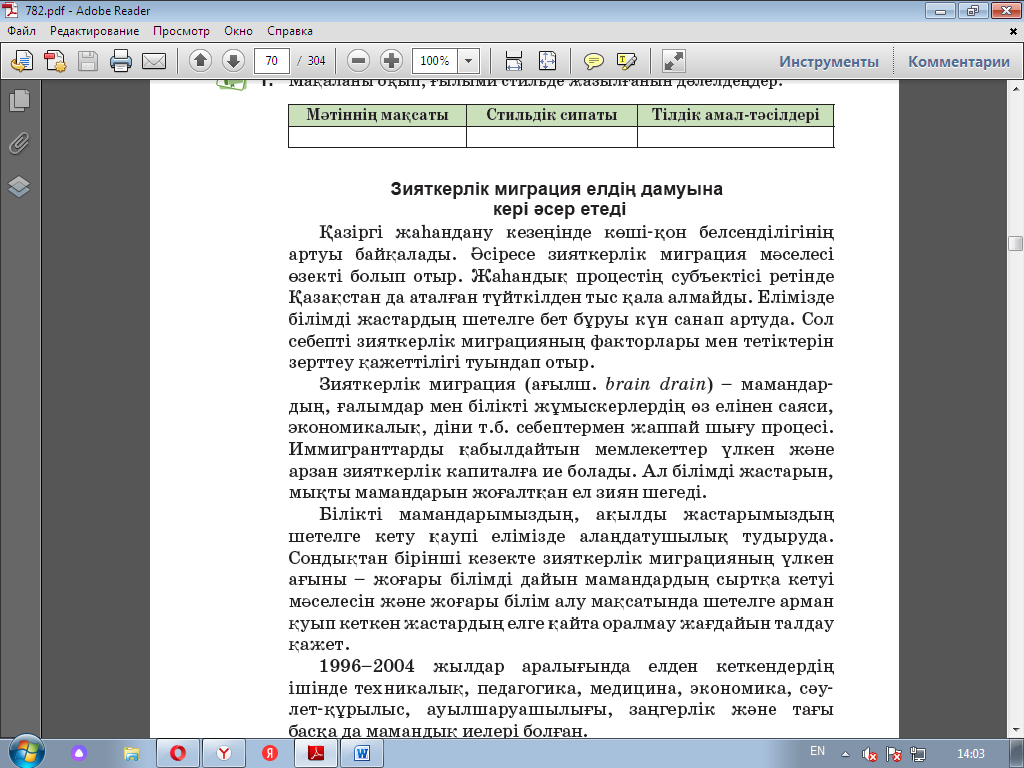
Task: Click the Fit width scrolling mode icon
Action: (x=514, y=61)
